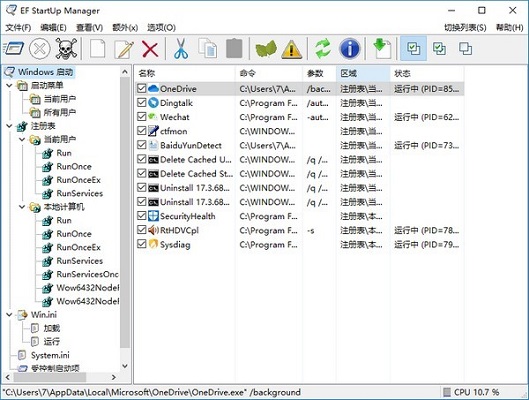Open the 文件(F) menu
Screen dimensions: 529x400
(x=18, y=28)
